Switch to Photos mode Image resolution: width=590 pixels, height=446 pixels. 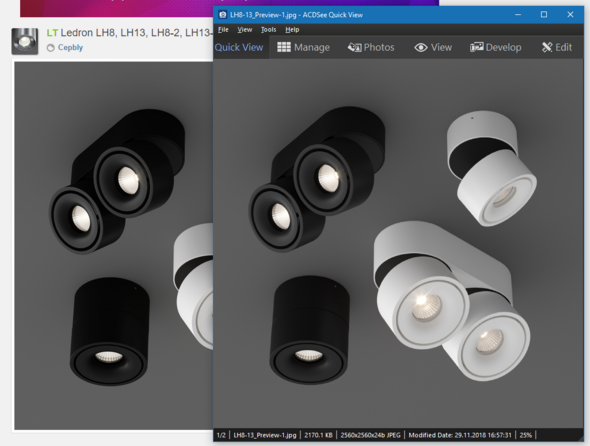(371, 47)
